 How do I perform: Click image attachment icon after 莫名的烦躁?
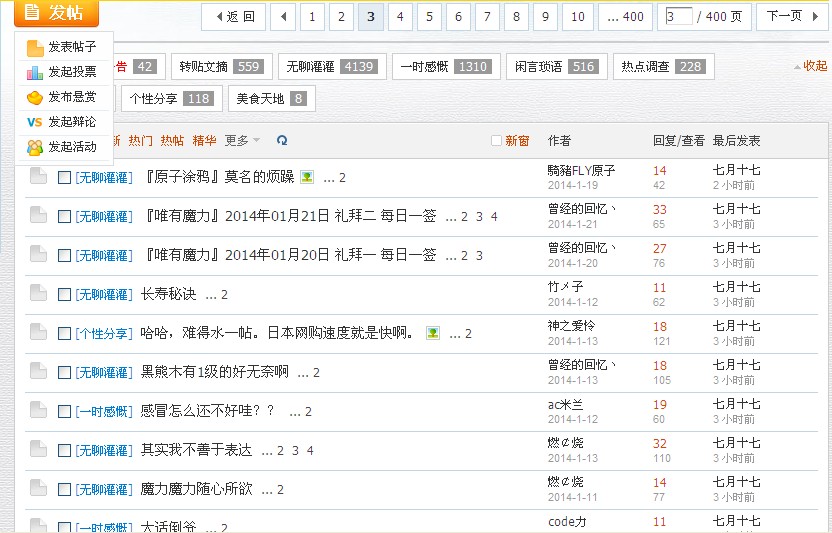[307, 177]
